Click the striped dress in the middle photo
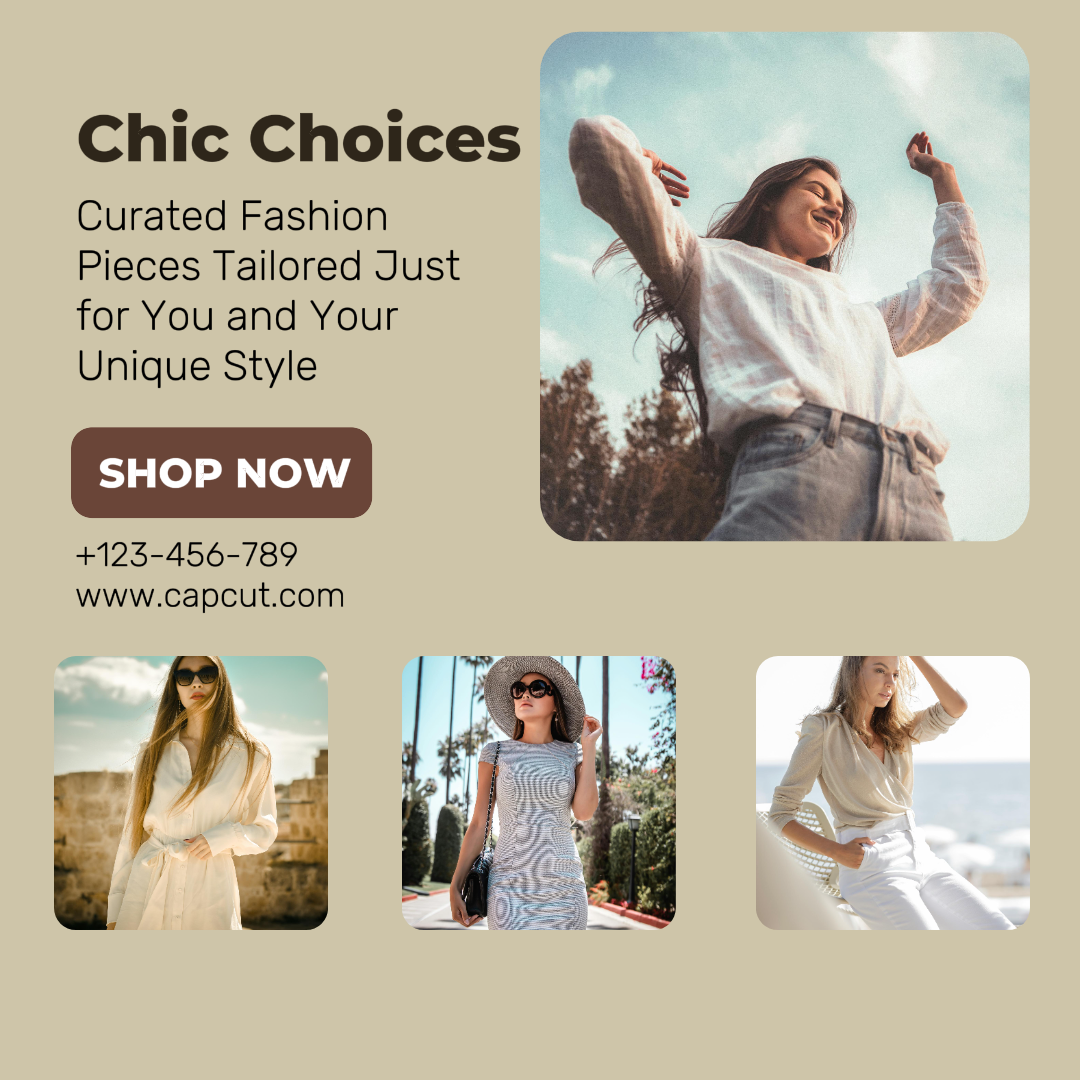Viewport: 1080px width, 1080px height. [x=534, y=837]
